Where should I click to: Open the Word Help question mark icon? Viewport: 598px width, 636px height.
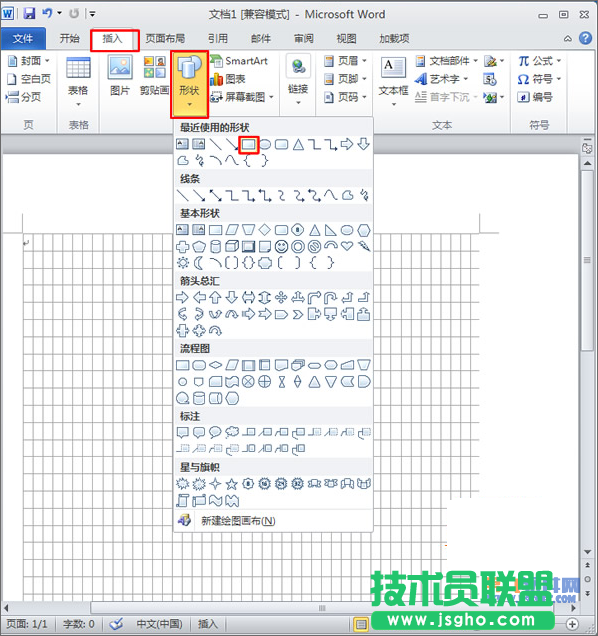585,38
